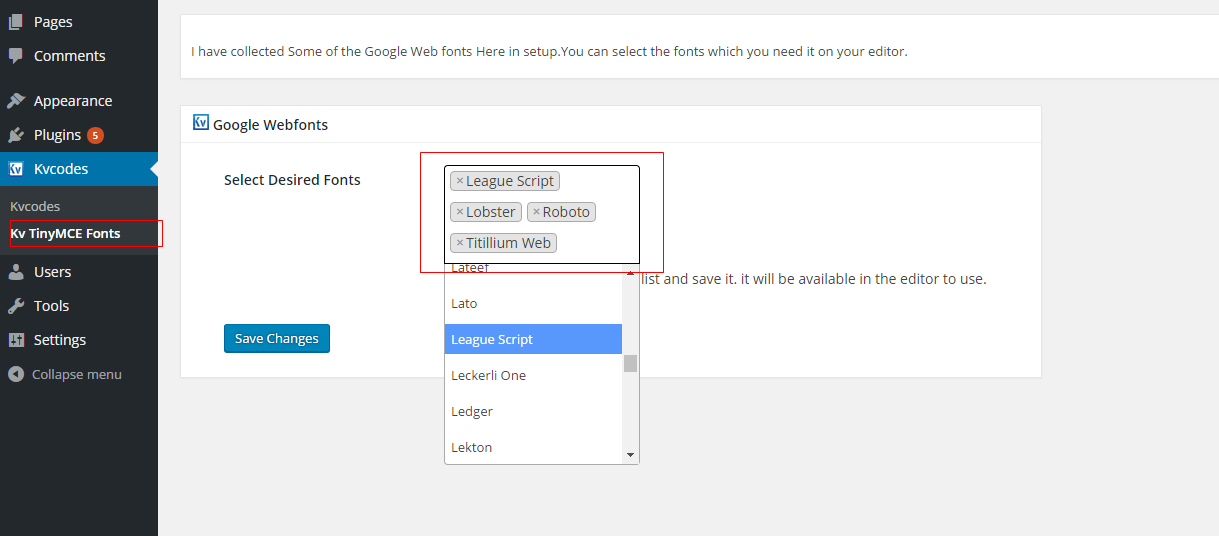Remove the Roboto font tag

point(536,212)
